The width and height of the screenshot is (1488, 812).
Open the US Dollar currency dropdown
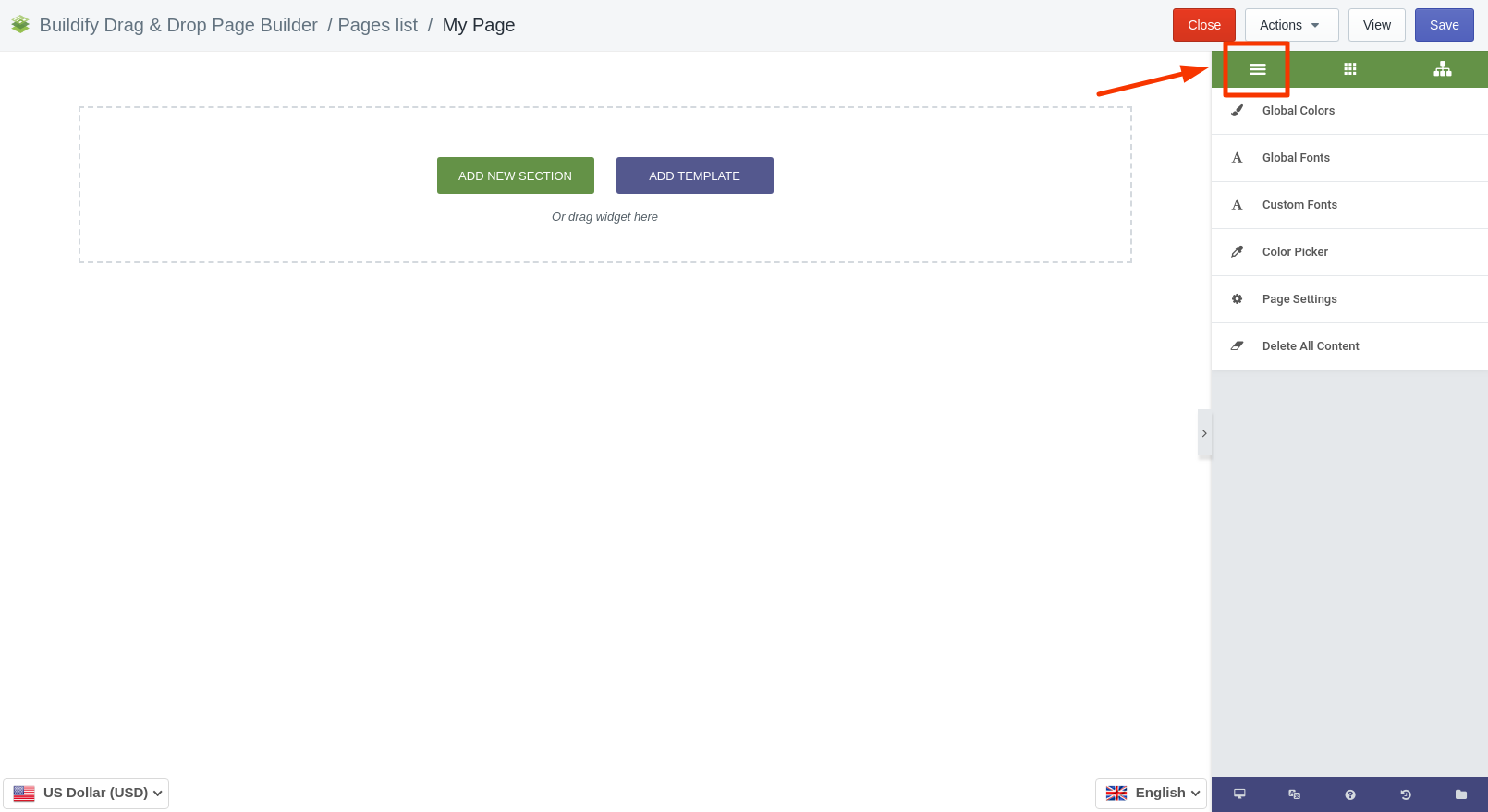pos(86,794)
